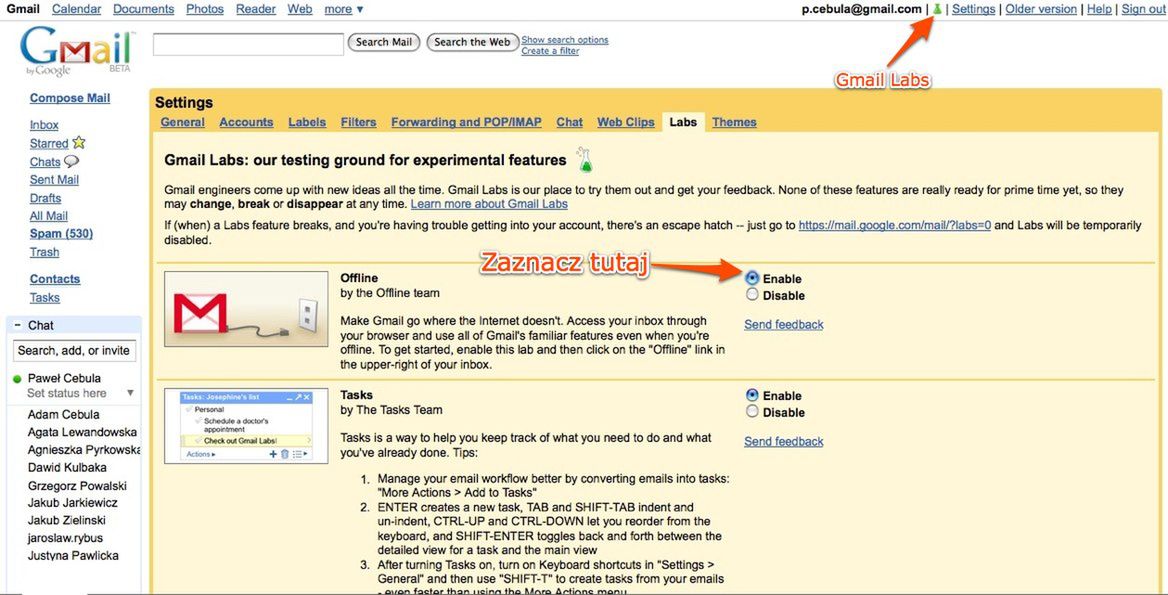Open the Forwarding and POP/IMAP tab
The height and width of the screenshot is (595, 1168).
click(x=466, y=122)
